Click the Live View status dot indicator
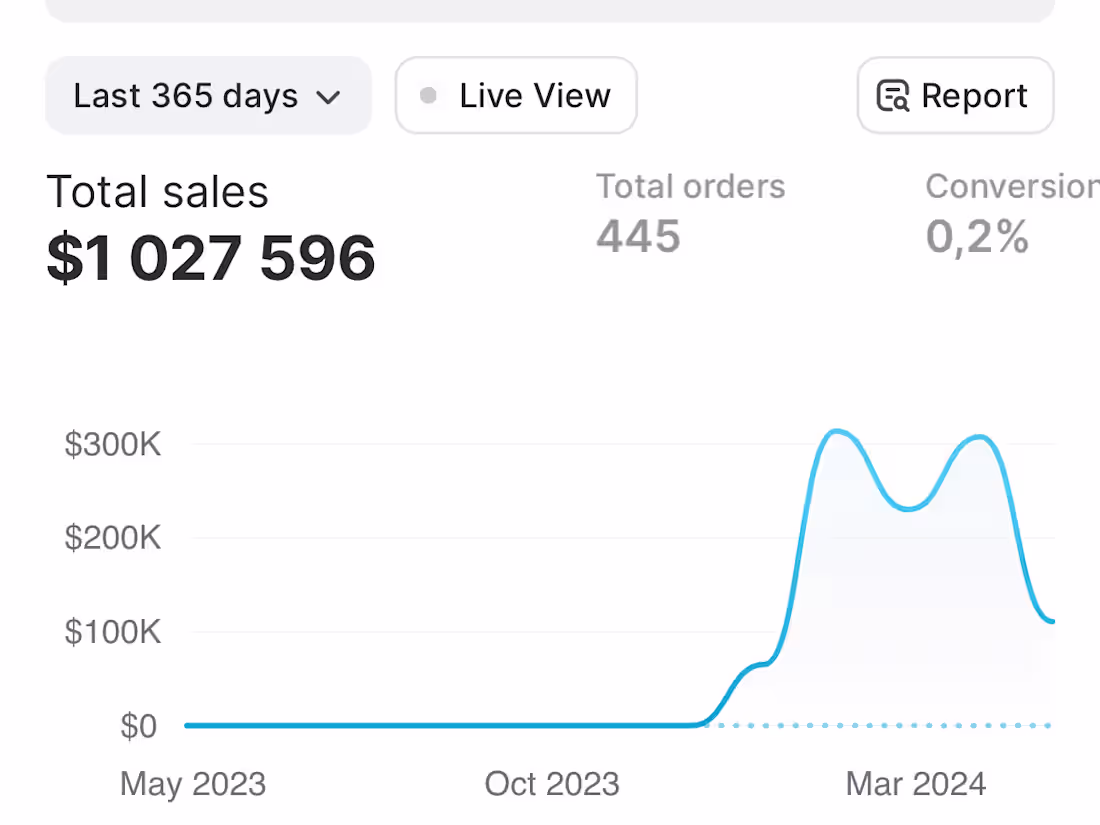The height and width of the screenshot is (825, 1100). (x=428, y=95)
